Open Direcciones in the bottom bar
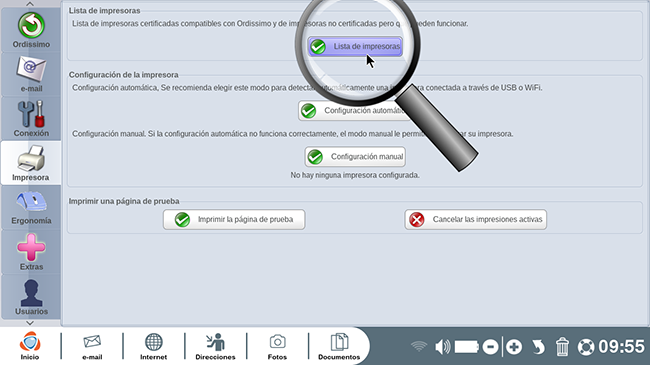The width and height of the screenshot is (650, 365). tap(215, 346)
